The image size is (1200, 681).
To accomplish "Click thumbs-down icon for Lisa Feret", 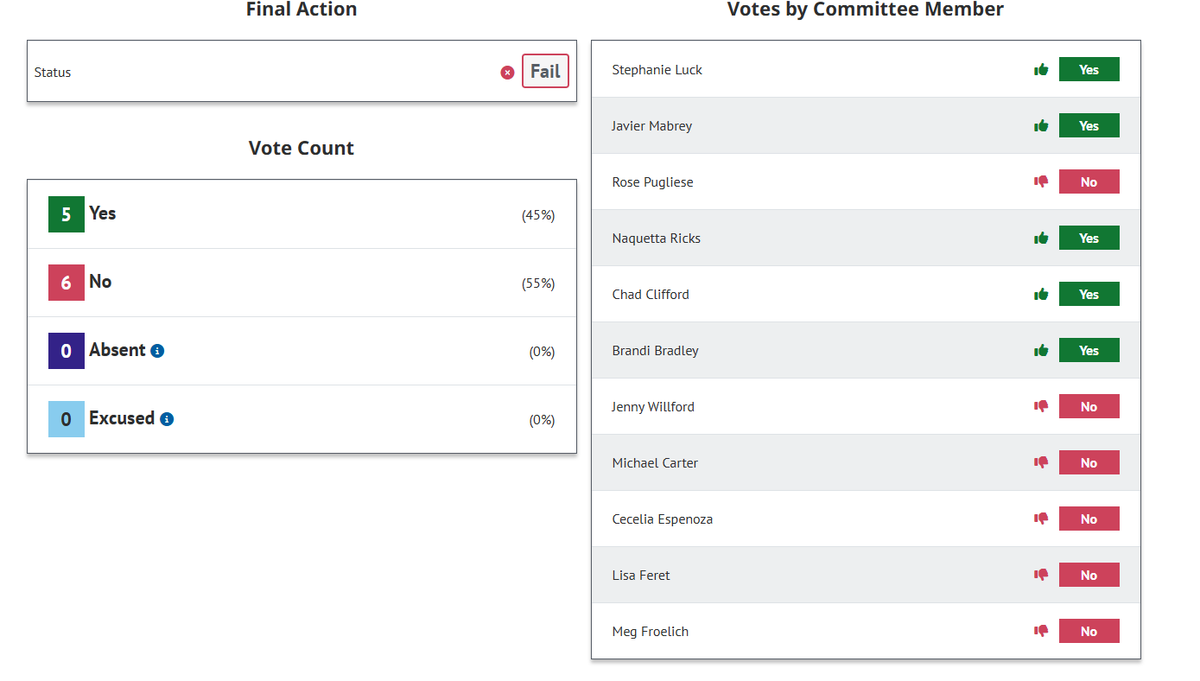I will click(x=1041, y=575).
